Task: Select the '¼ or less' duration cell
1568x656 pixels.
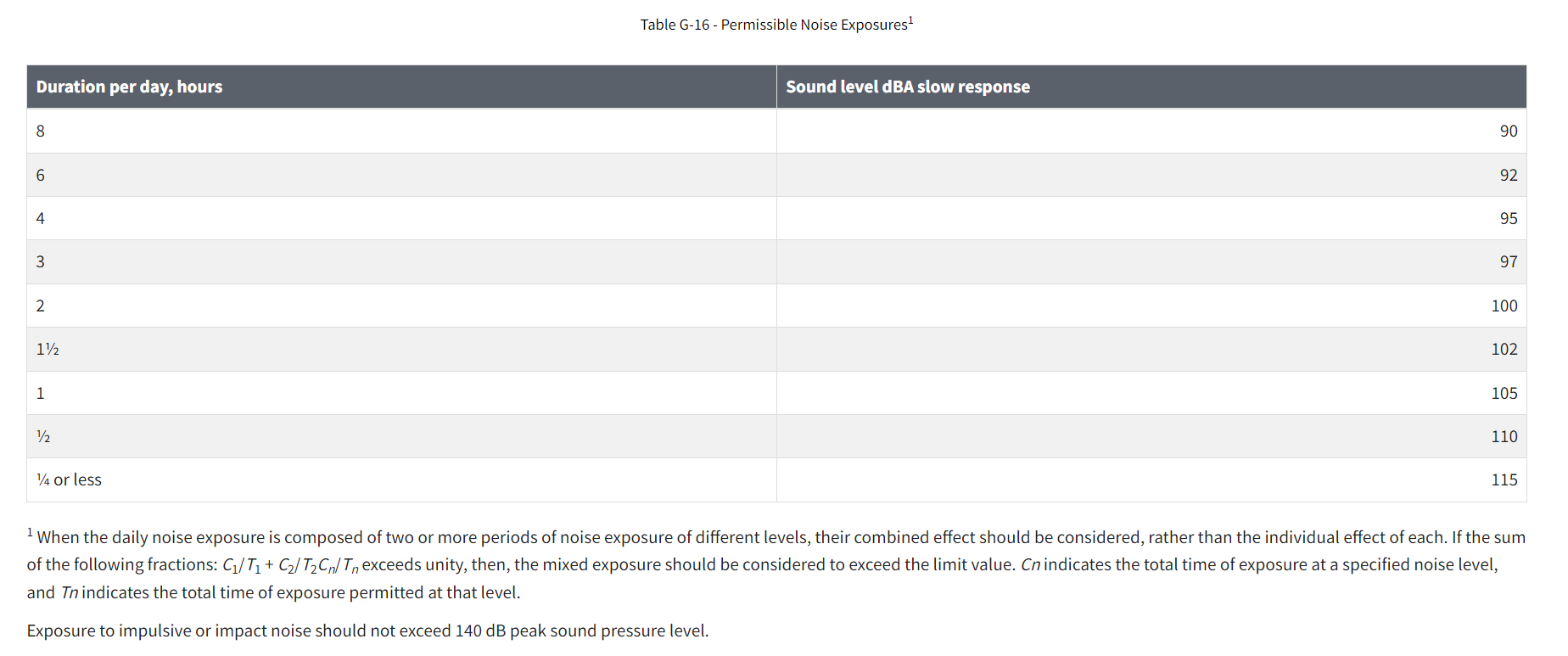Action: tap(69, 479)
